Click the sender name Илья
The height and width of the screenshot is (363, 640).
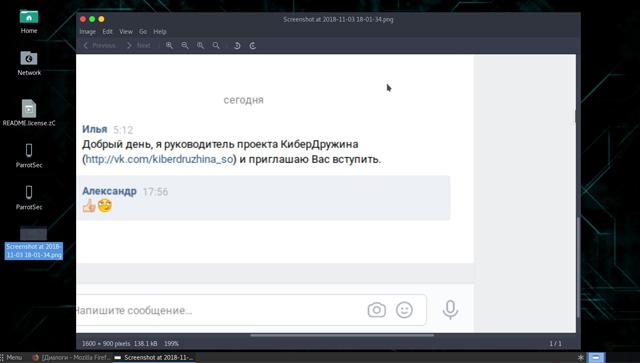pos(95,129)
